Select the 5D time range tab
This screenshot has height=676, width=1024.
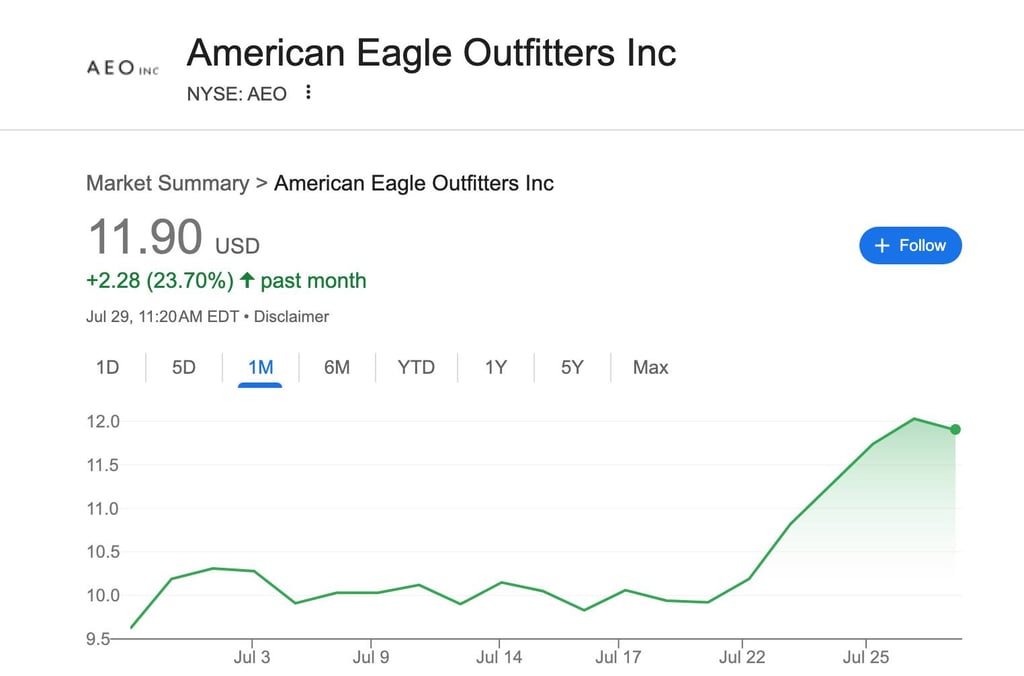click(184, 367)
